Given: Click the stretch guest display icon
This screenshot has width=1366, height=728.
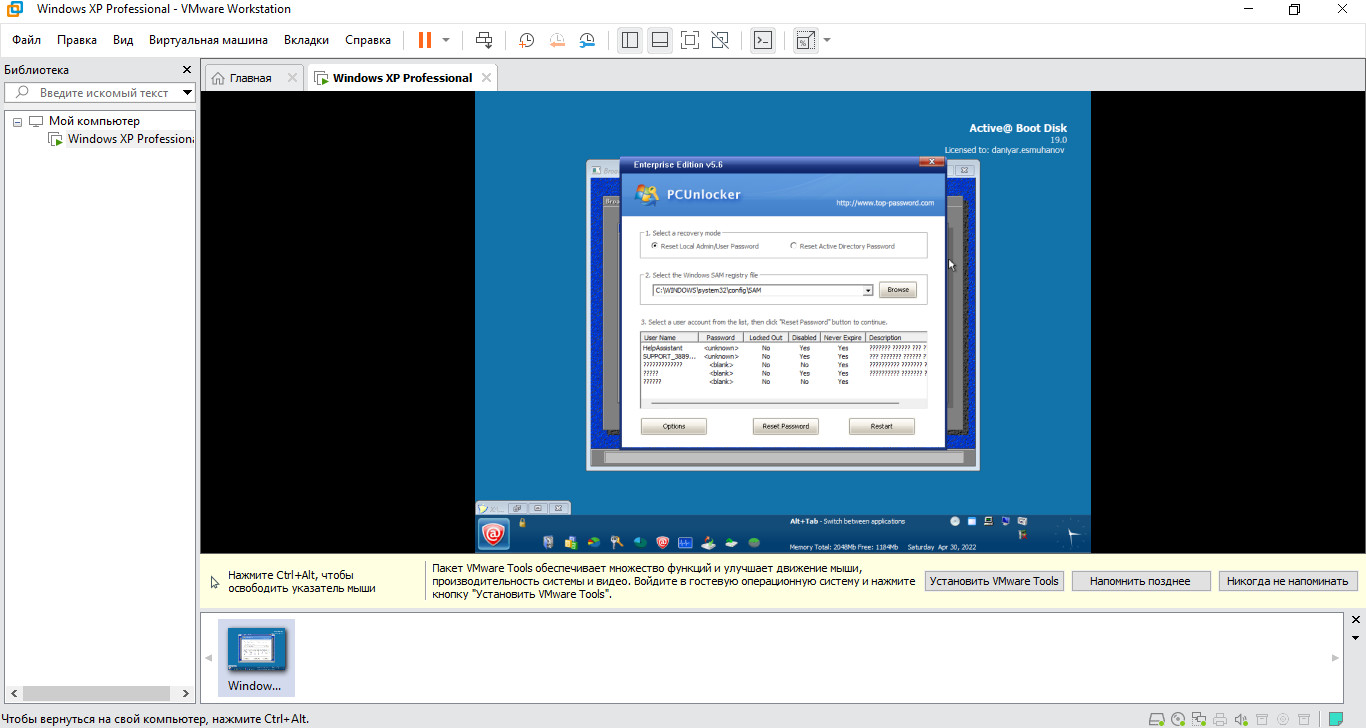Looking at the screenshot, I should click(x=805, y=40).
